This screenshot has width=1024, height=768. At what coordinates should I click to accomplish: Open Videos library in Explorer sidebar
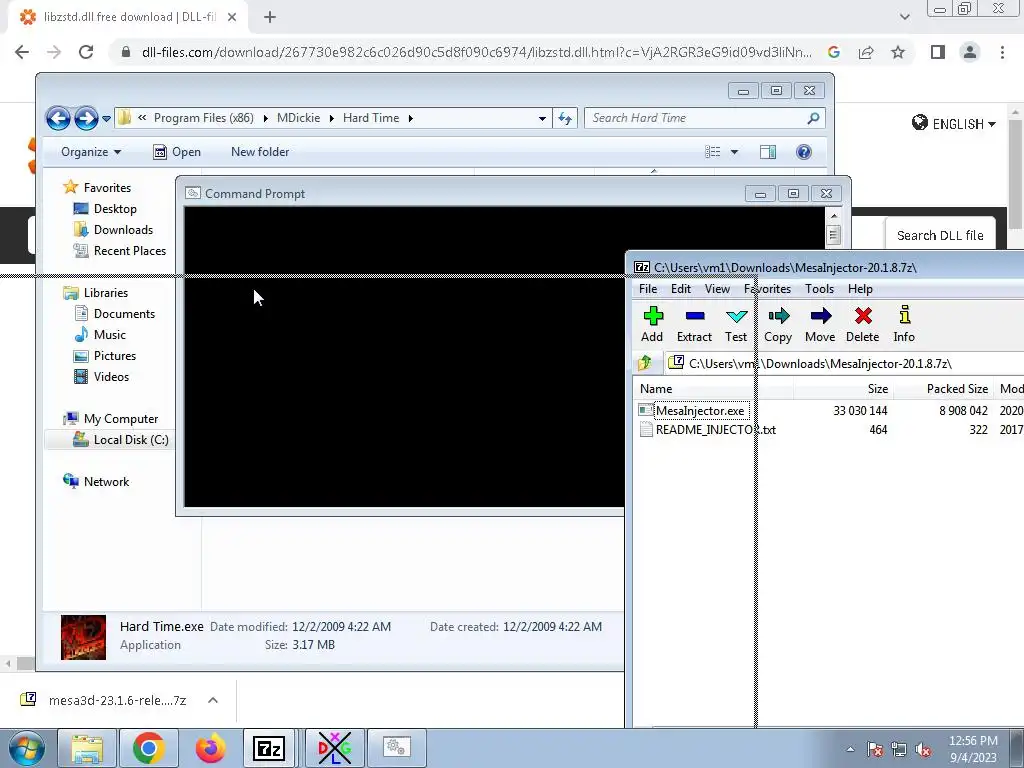[x=111, y=376]
